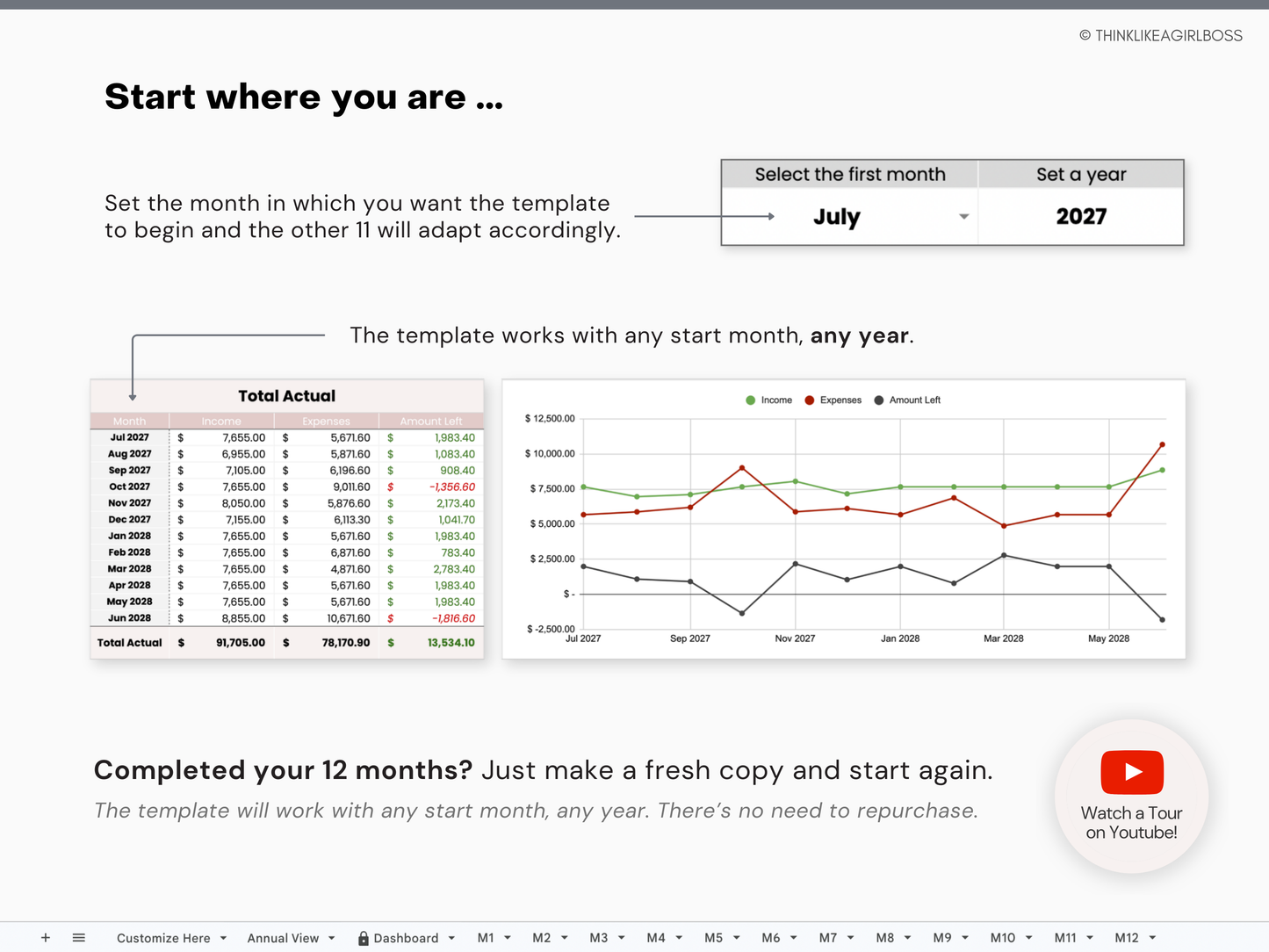The width and height of the screenshot is (1269, 952).
Task: Toggle the Income series in the chart legend
Action: click(770, 400)
